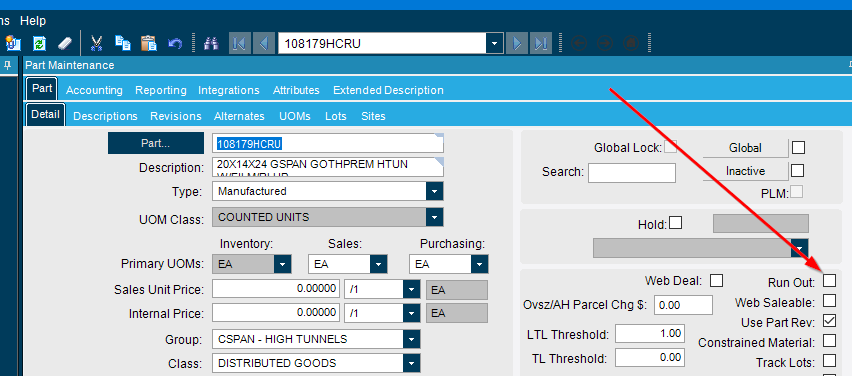Switch to the Reporting tab

click(x=161, y=90)
